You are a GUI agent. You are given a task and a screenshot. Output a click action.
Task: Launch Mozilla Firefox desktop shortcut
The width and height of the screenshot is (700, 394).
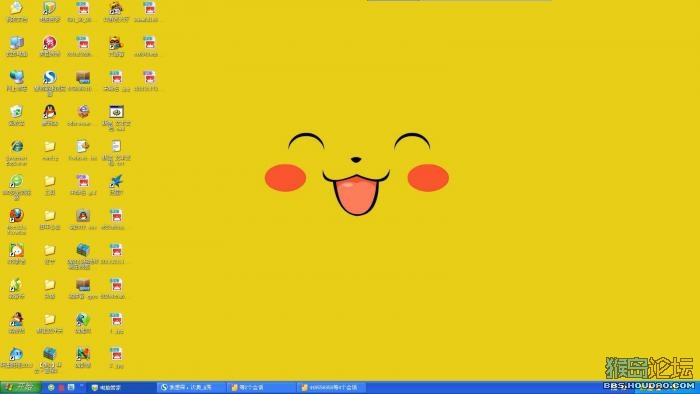17,216
